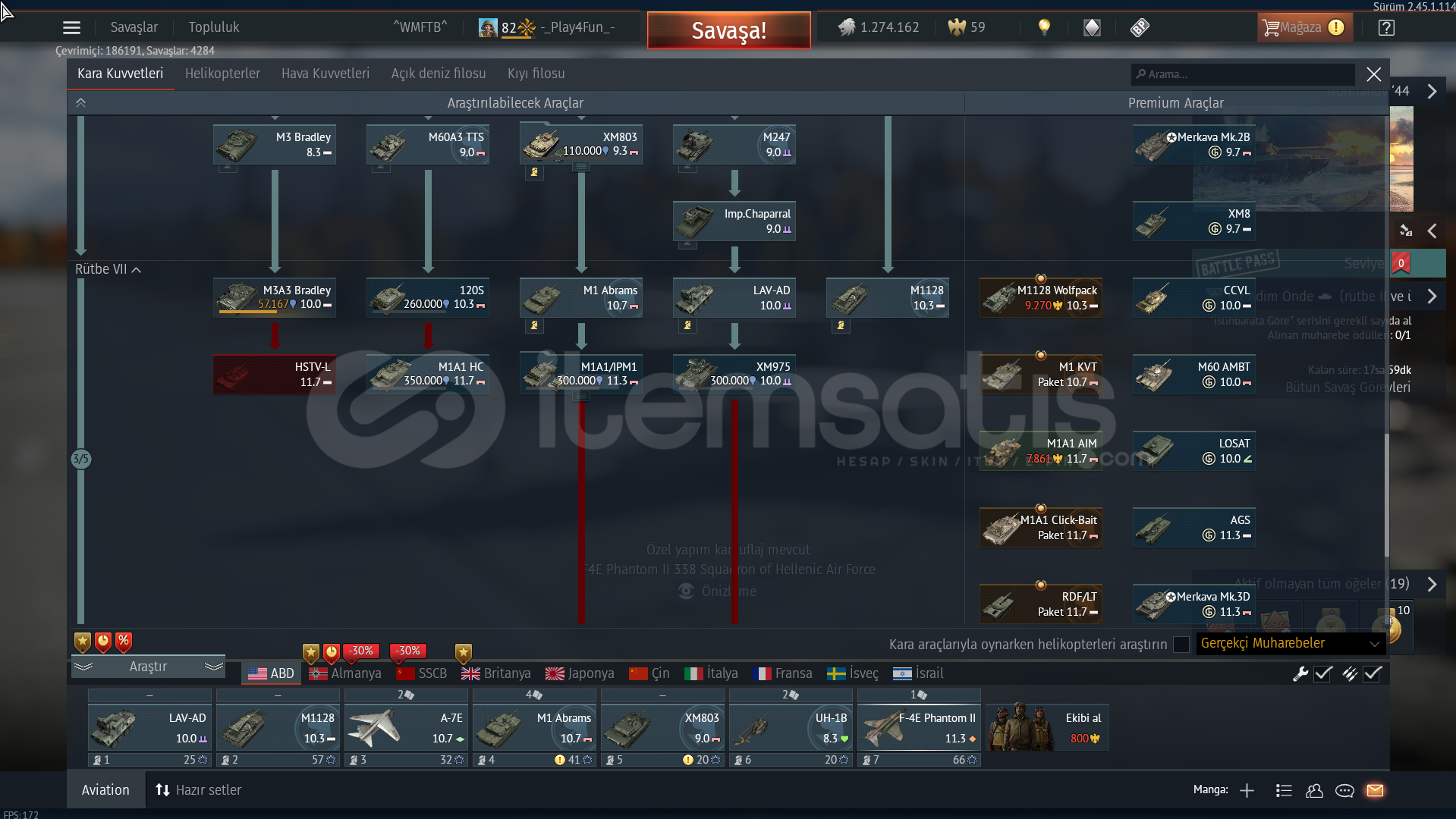Open the Gerçekçi Muharebeler game mode dropdown

(1291, 643)
